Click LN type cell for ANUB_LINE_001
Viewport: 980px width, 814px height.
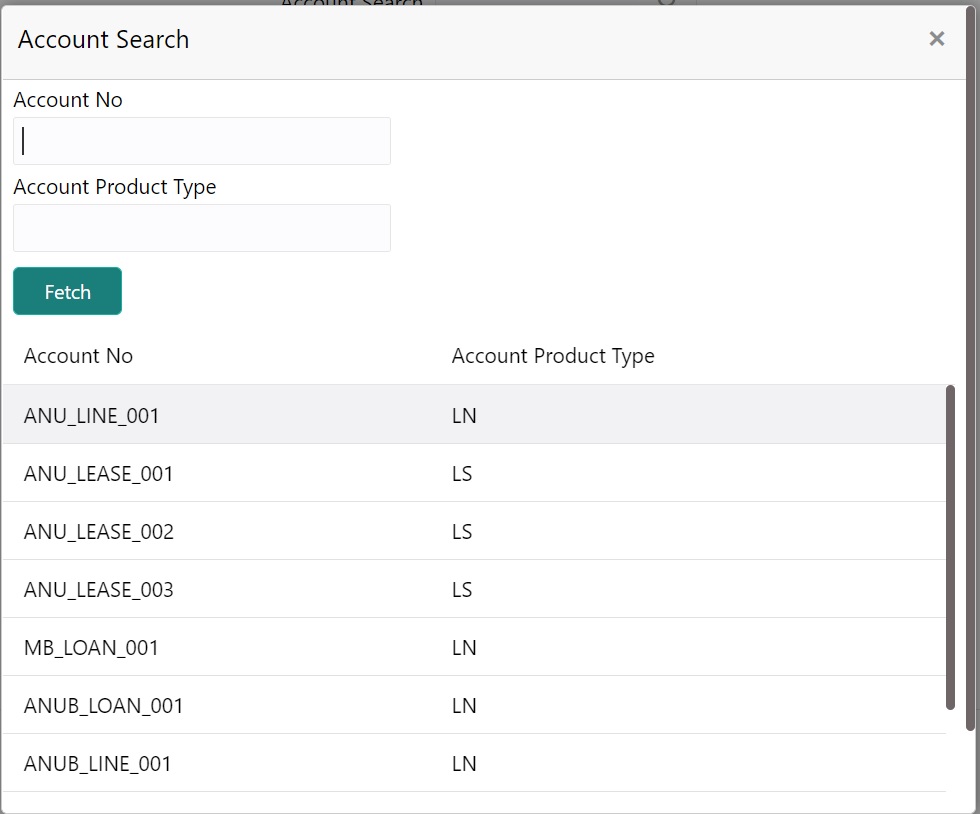(x=464, y=763)
